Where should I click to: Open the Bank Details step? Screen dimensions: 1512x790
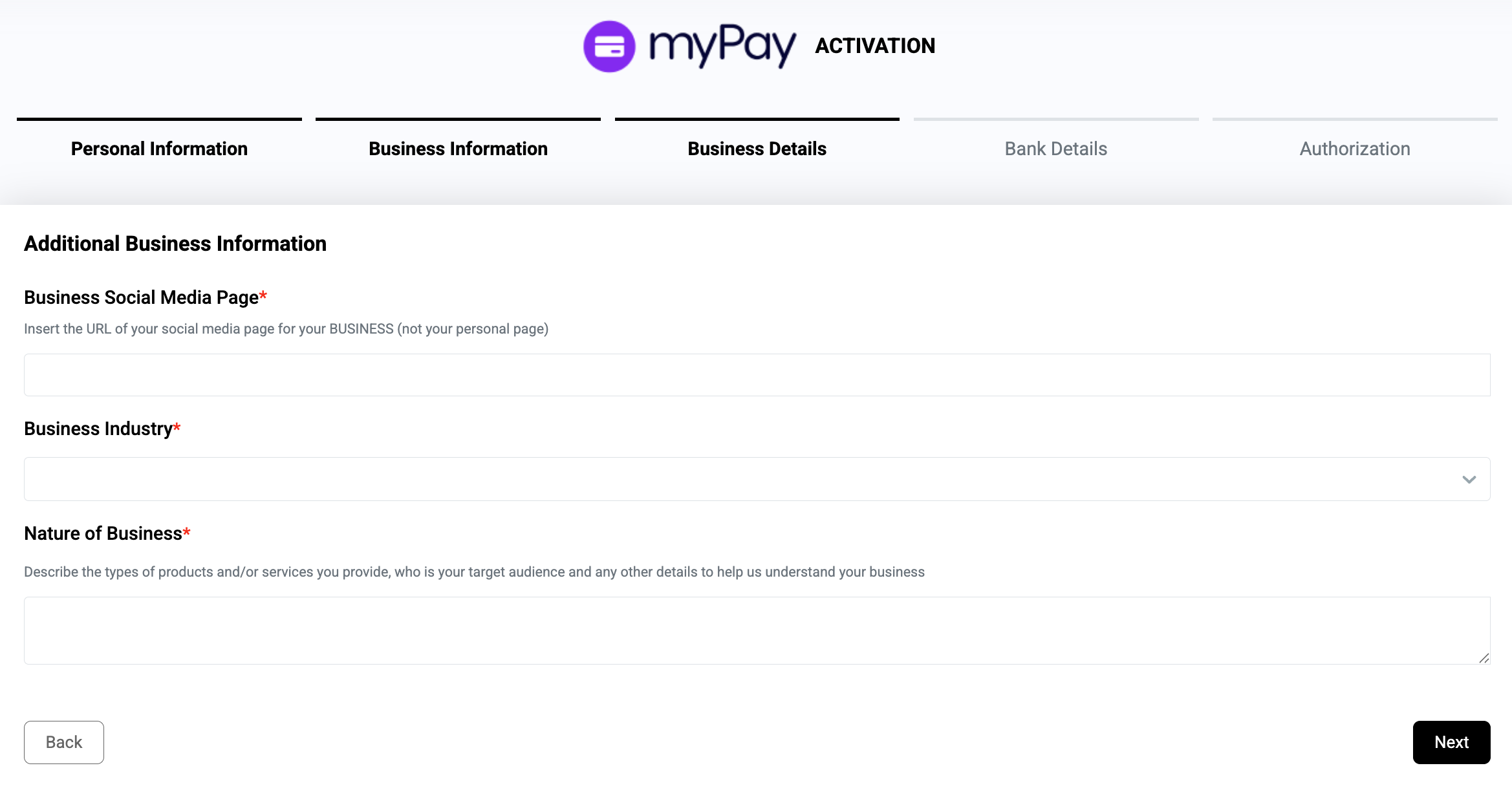click(x=1055, y=149)
